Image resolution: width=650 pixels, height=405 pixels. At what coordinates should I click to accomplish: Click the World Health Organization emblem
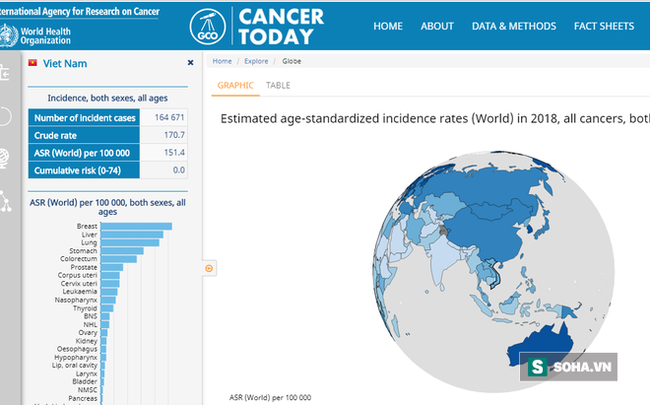(x=8, y=36)
